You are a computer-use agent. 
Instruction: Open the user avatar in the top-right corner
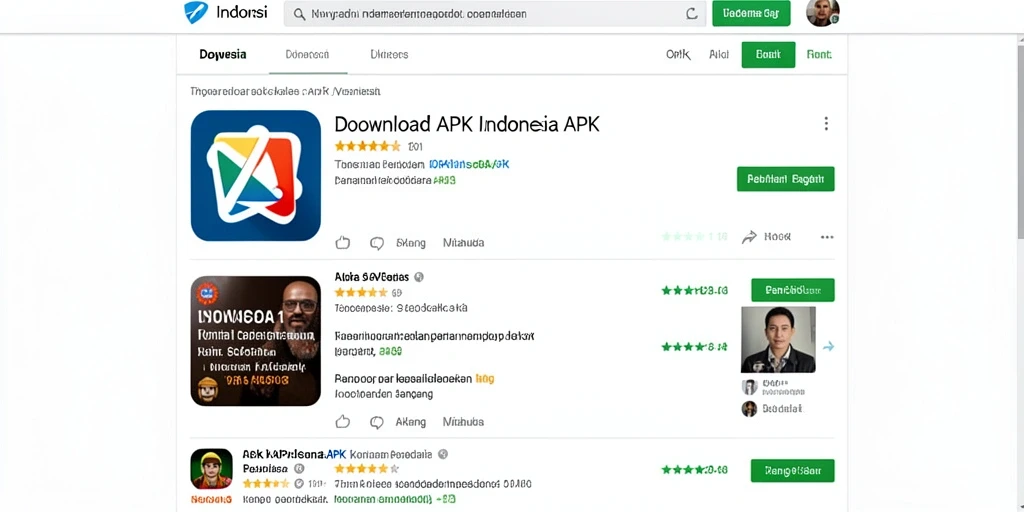coord(822,12)
